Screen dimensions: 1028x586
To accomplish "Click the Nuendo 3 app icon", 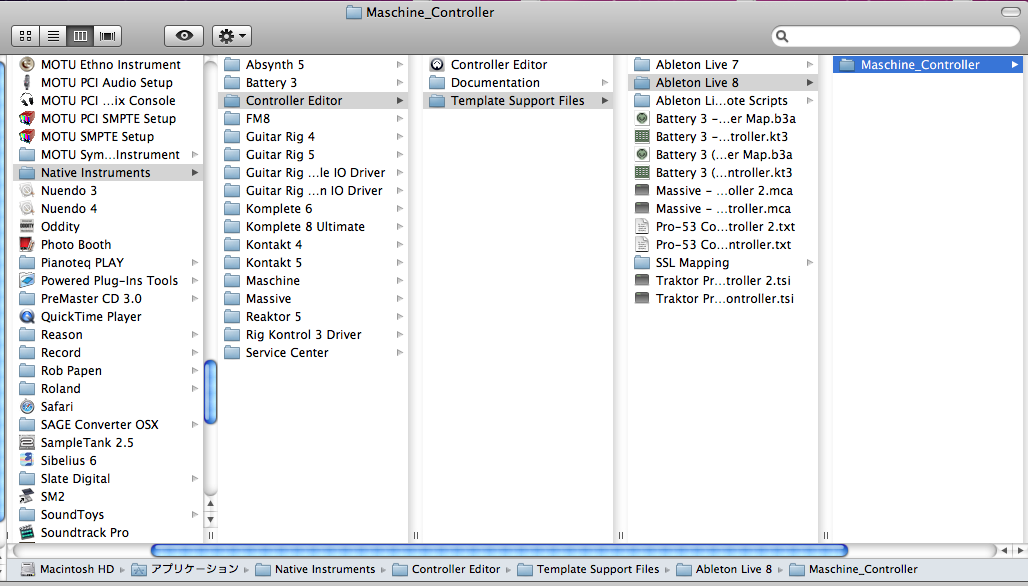I will [x=27, y=191].
